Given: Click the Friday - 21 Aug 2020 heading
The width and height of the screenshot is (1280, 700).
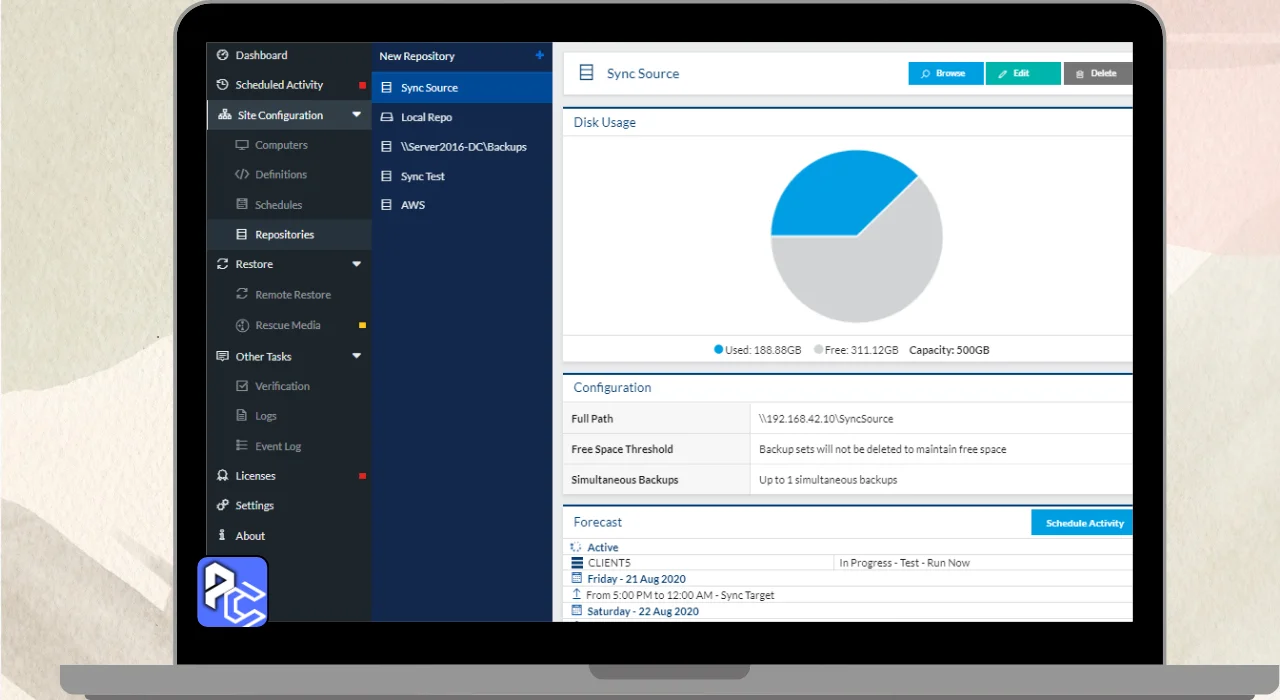Looking at the screenshot, I should pyautogui.click(x=636, y=579).
